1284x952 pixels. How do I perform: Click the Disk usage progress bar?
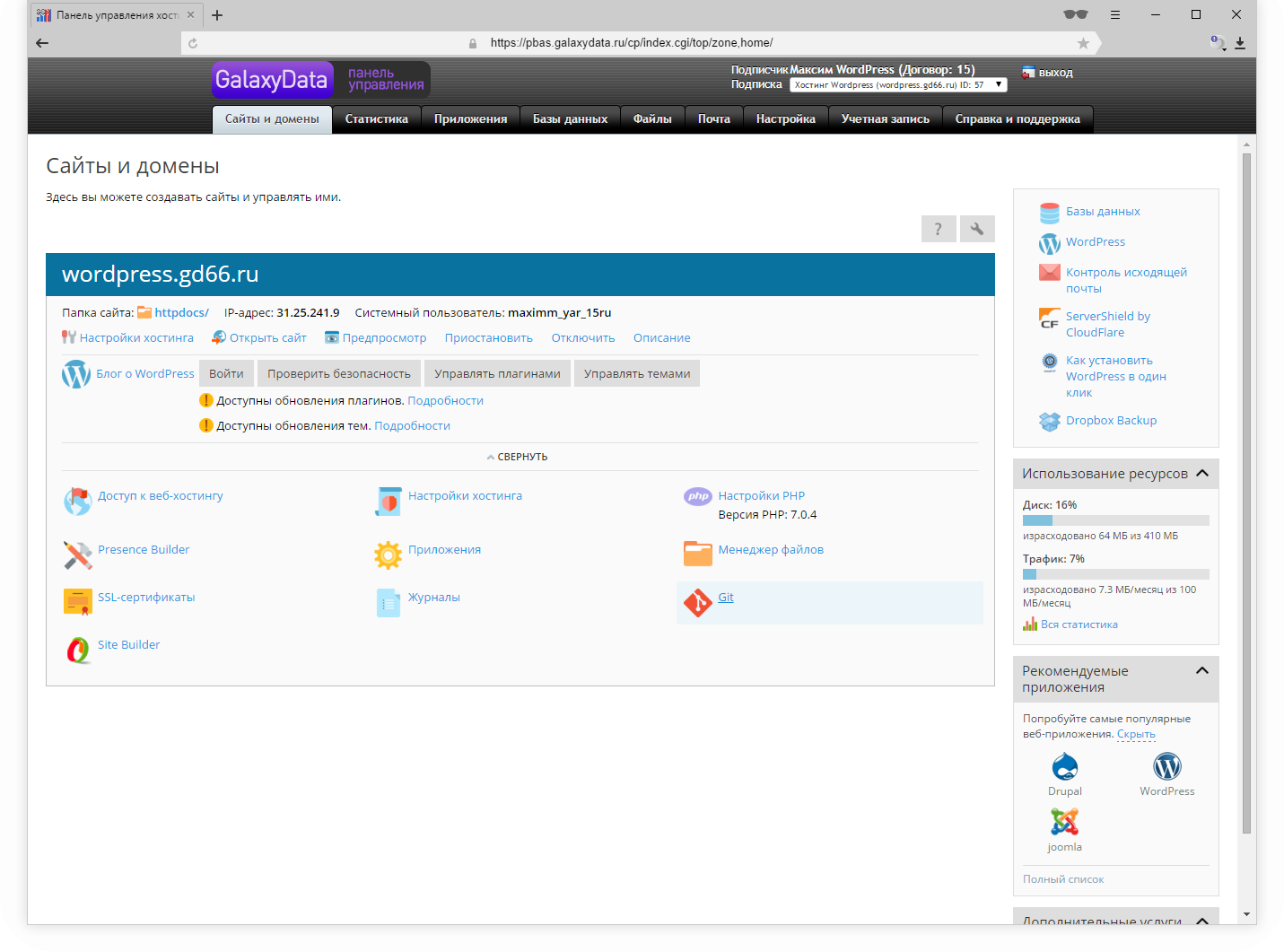(x=1116, y=520)
